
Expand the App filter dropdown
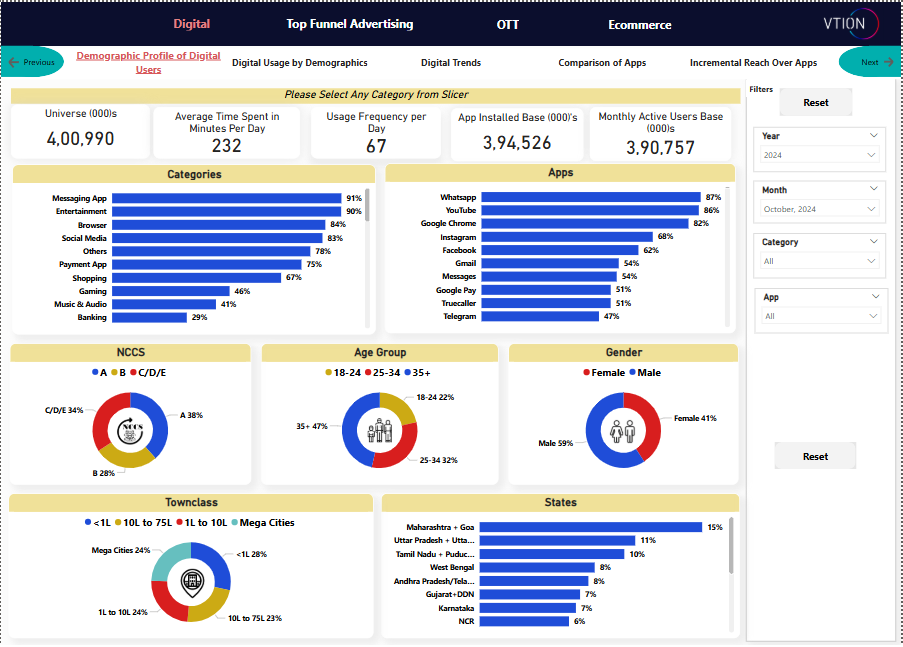819,316
